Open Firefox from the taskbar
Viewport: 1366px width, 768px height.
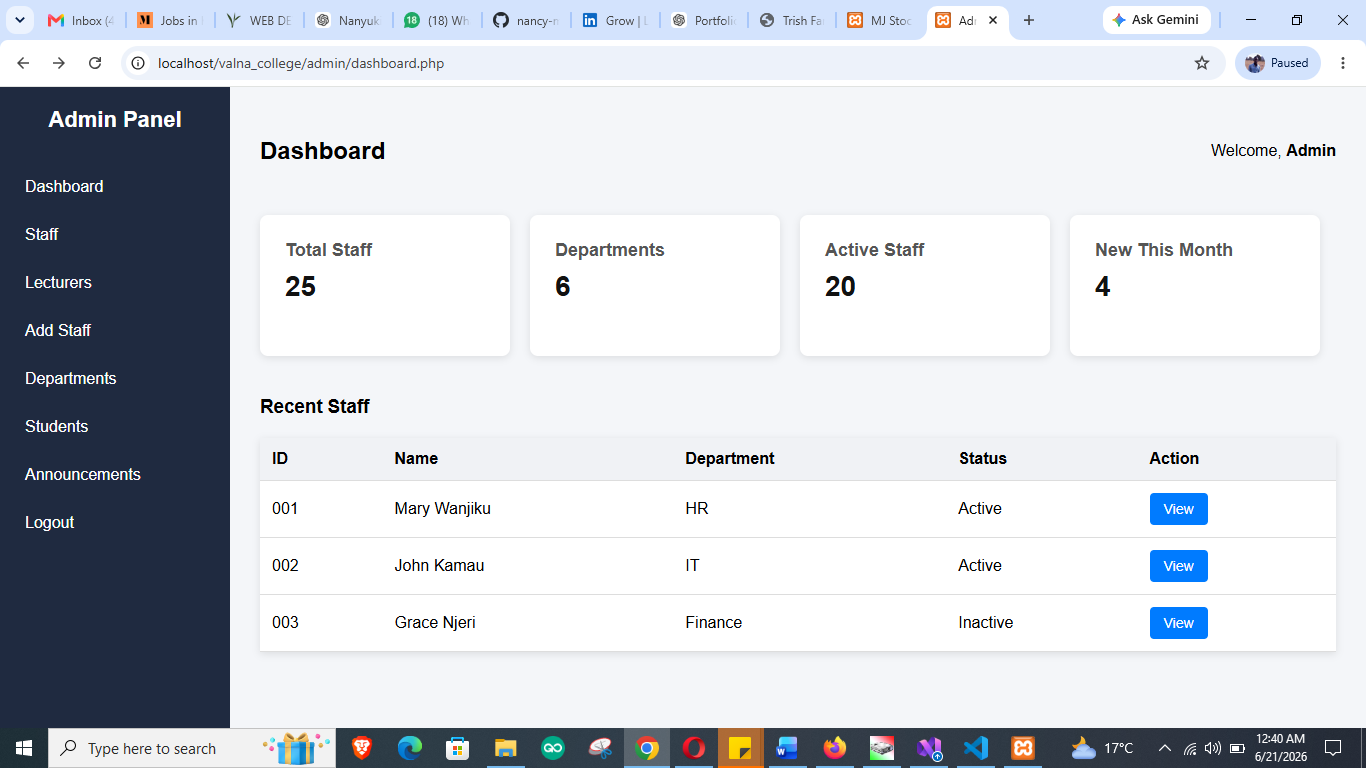coord(834,748)
